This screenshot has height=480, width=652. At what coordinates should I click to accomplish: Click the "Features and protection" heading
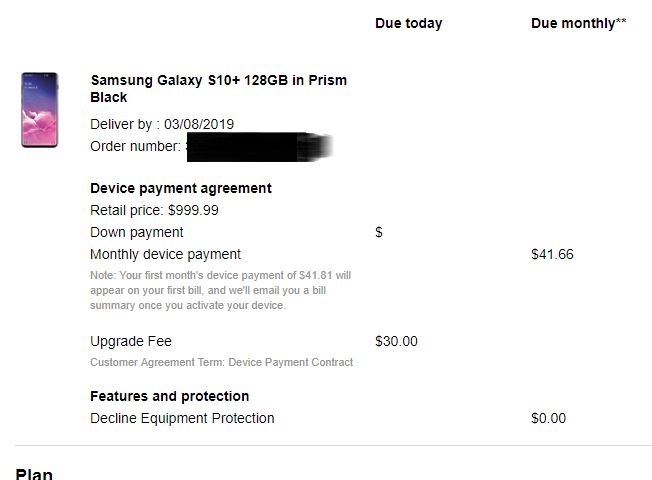pos(169,396)
